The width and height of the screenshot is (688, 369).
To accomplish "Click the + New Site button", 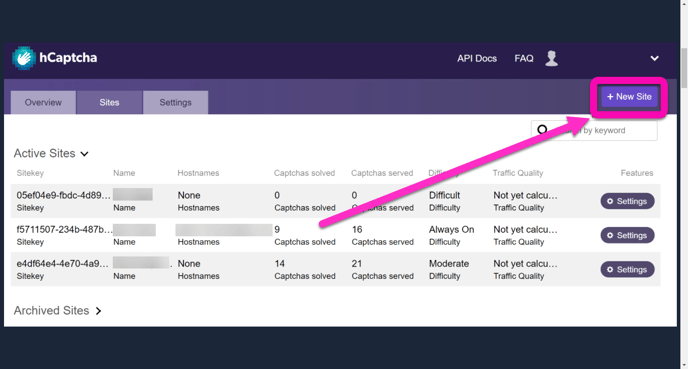I will click(629, 97).
